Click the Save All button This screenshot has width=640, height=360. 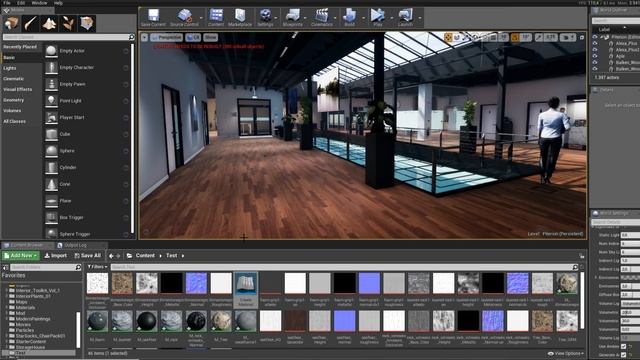[x=87, y=256]
